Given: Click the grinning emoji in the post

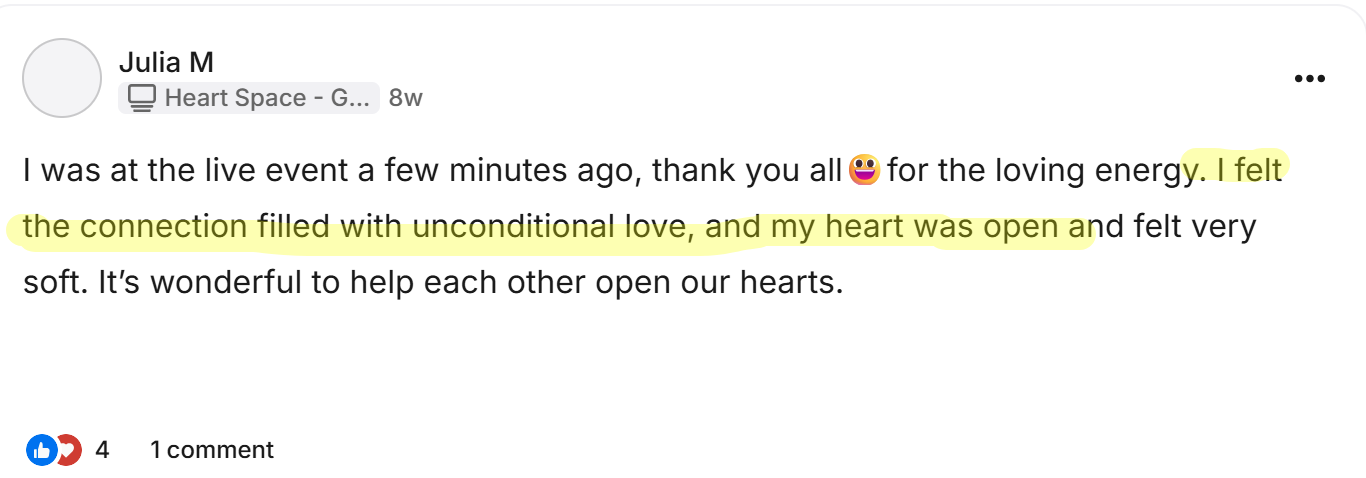Looking at the screenshot, I should click(x=864, y=170).
